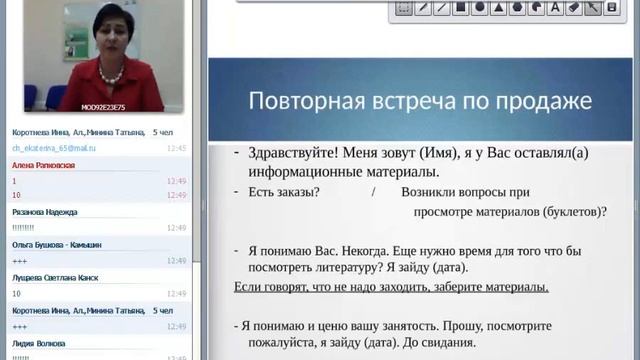Click the save diskette icon
Viewport: 640px width, 360px height.
coord(611,8)
